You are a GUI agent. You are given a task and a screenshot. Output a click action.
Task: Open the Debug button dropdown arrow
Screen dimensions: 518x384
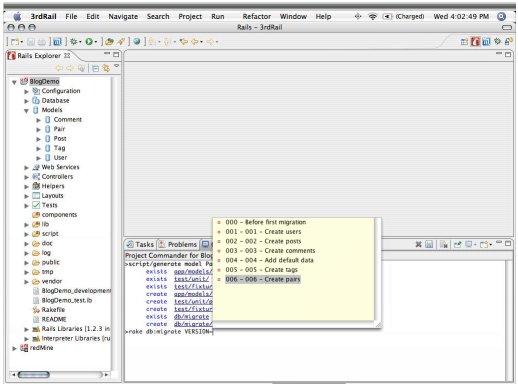click(x=81, y=42)
